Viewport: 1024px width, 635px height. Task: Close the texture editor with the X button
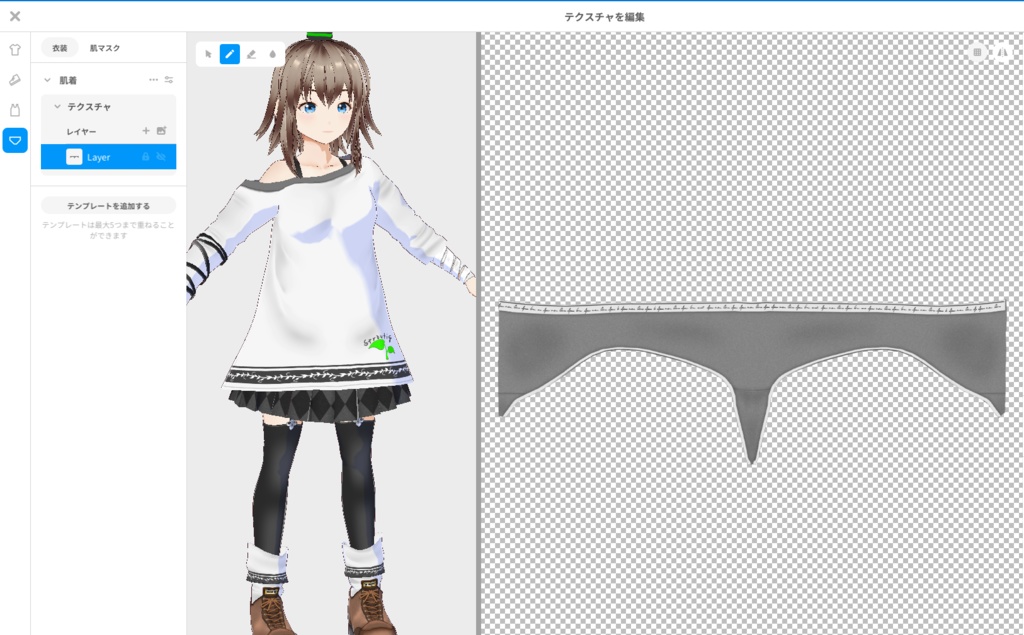tap(15, 16)
